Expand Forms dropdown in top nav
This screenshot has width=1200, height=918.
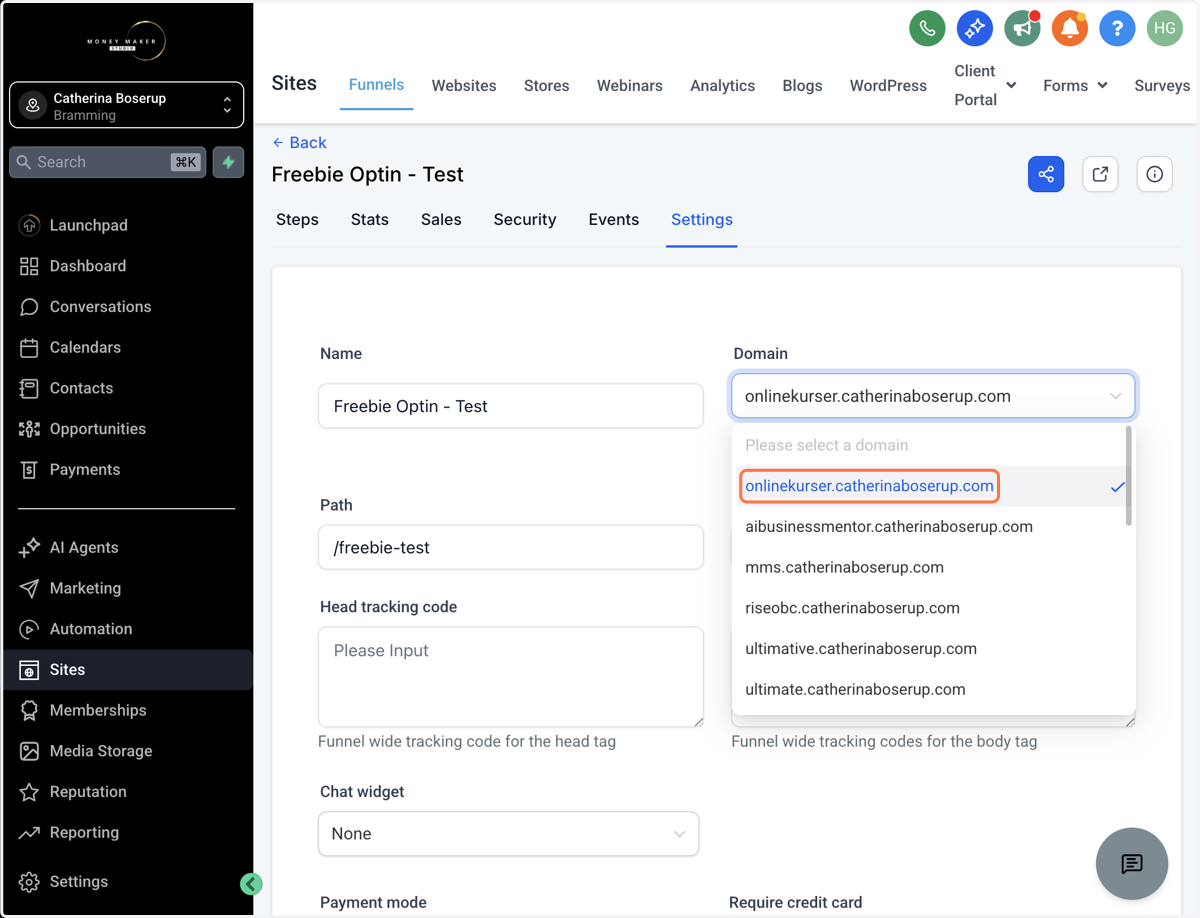point(1075,86)
